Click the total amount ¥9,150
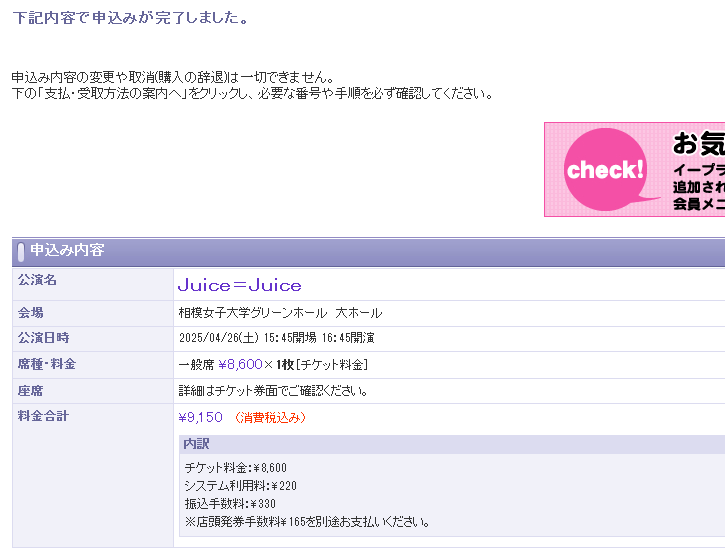 [201, 418]
